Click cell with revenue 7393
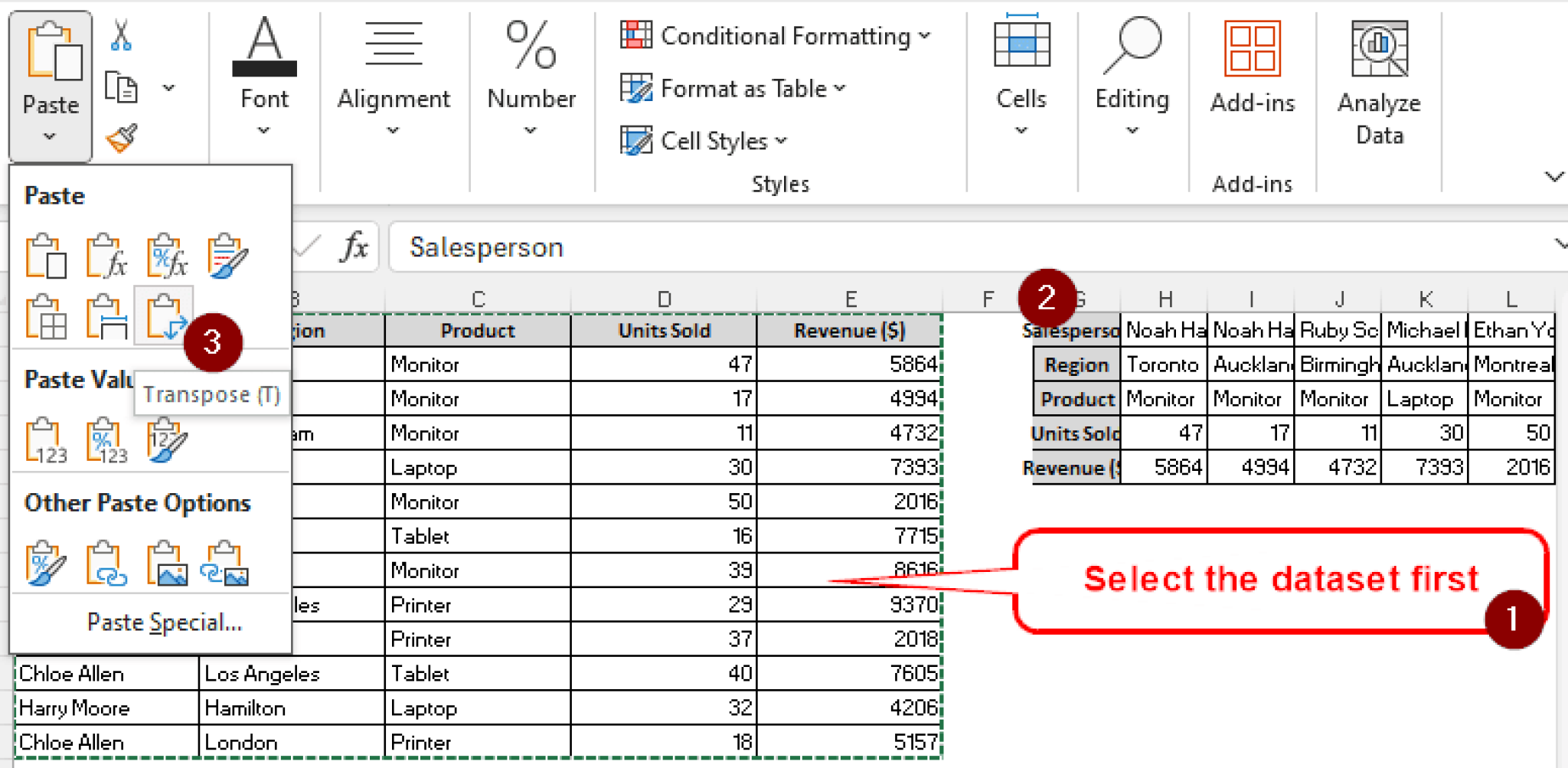The height and width of the screenshot is (768, 1568). (849, 467)
